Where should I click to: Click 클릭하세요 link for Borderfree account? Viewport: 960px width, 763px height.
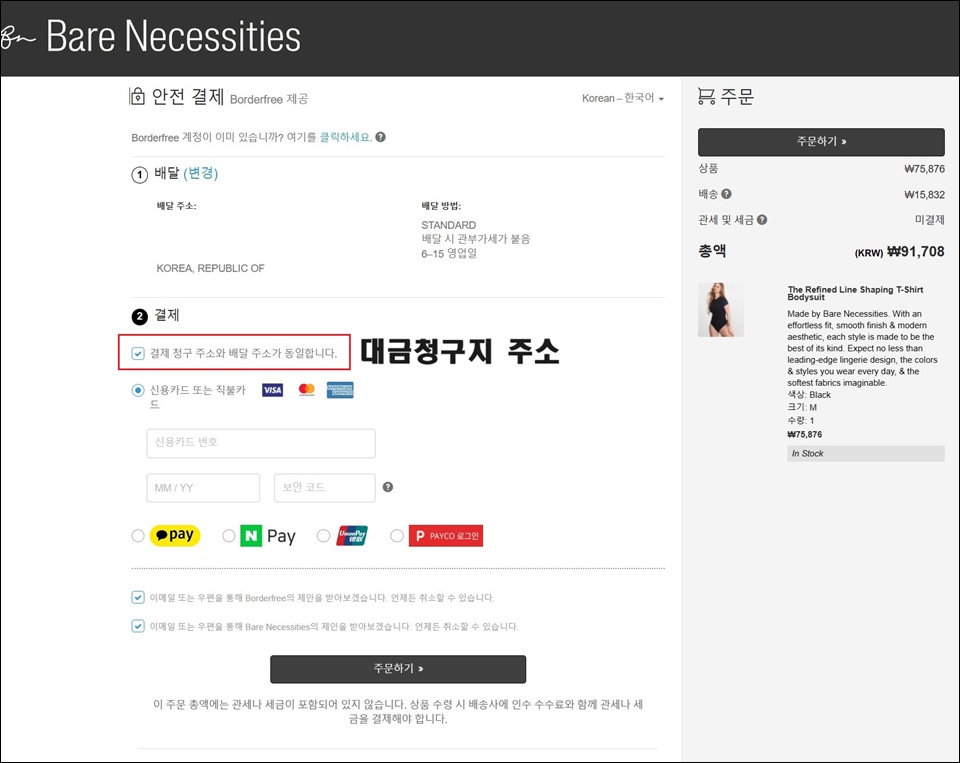coord(346,137)
